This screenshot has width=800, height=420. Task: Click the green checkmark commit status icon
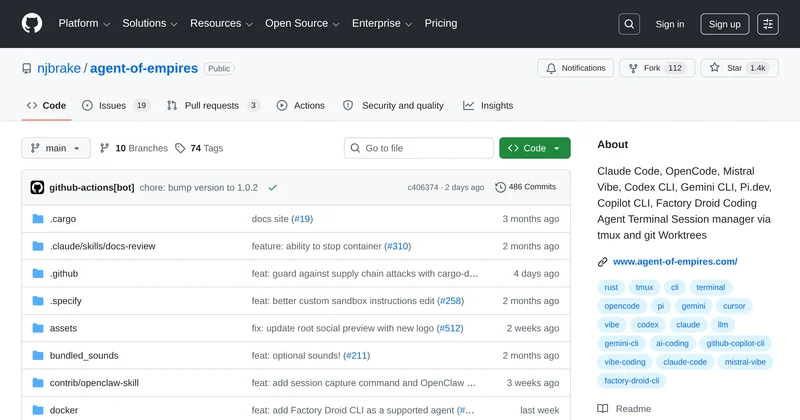pyautogui.click(x=272, y=187)
